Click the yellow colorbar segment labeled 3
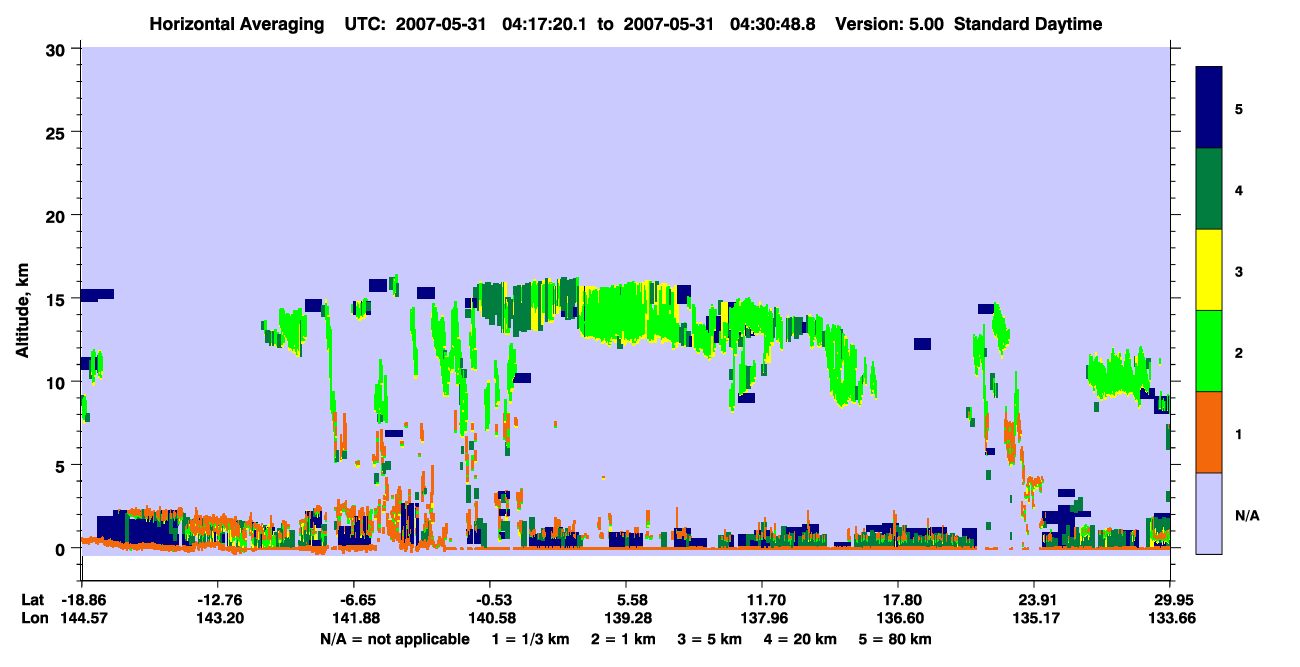1300x667 pixels. [1209, 270]
